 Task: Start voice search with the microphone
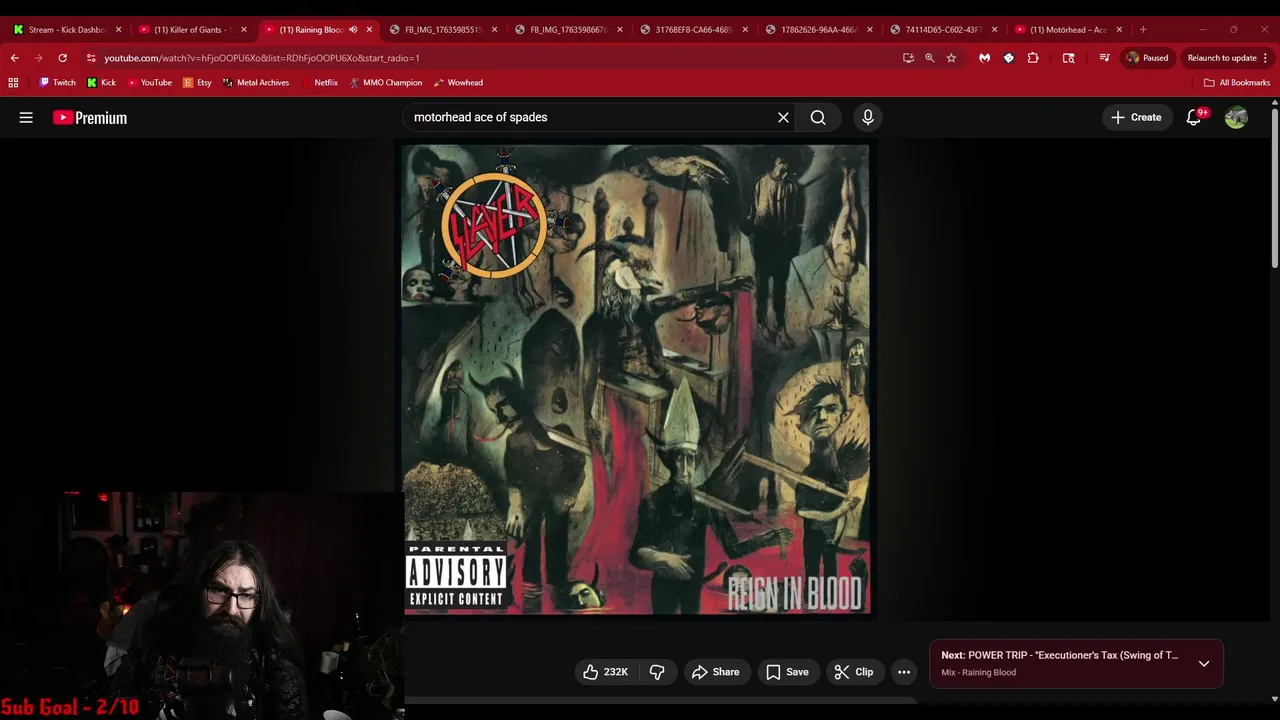[868, 118]
